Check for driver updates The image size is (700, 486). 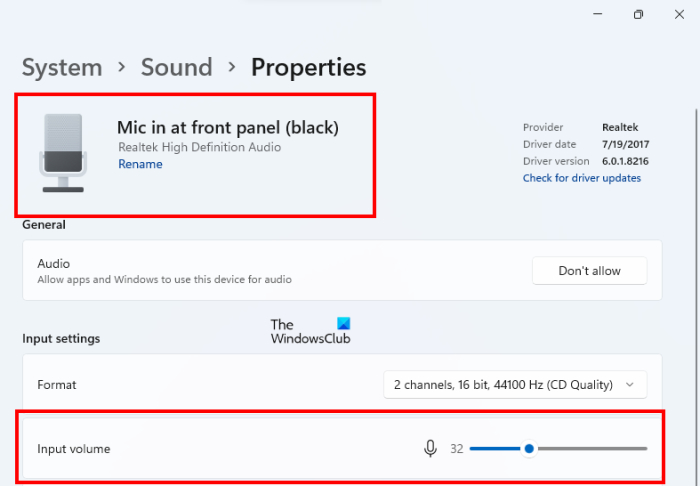click(581, 178)
